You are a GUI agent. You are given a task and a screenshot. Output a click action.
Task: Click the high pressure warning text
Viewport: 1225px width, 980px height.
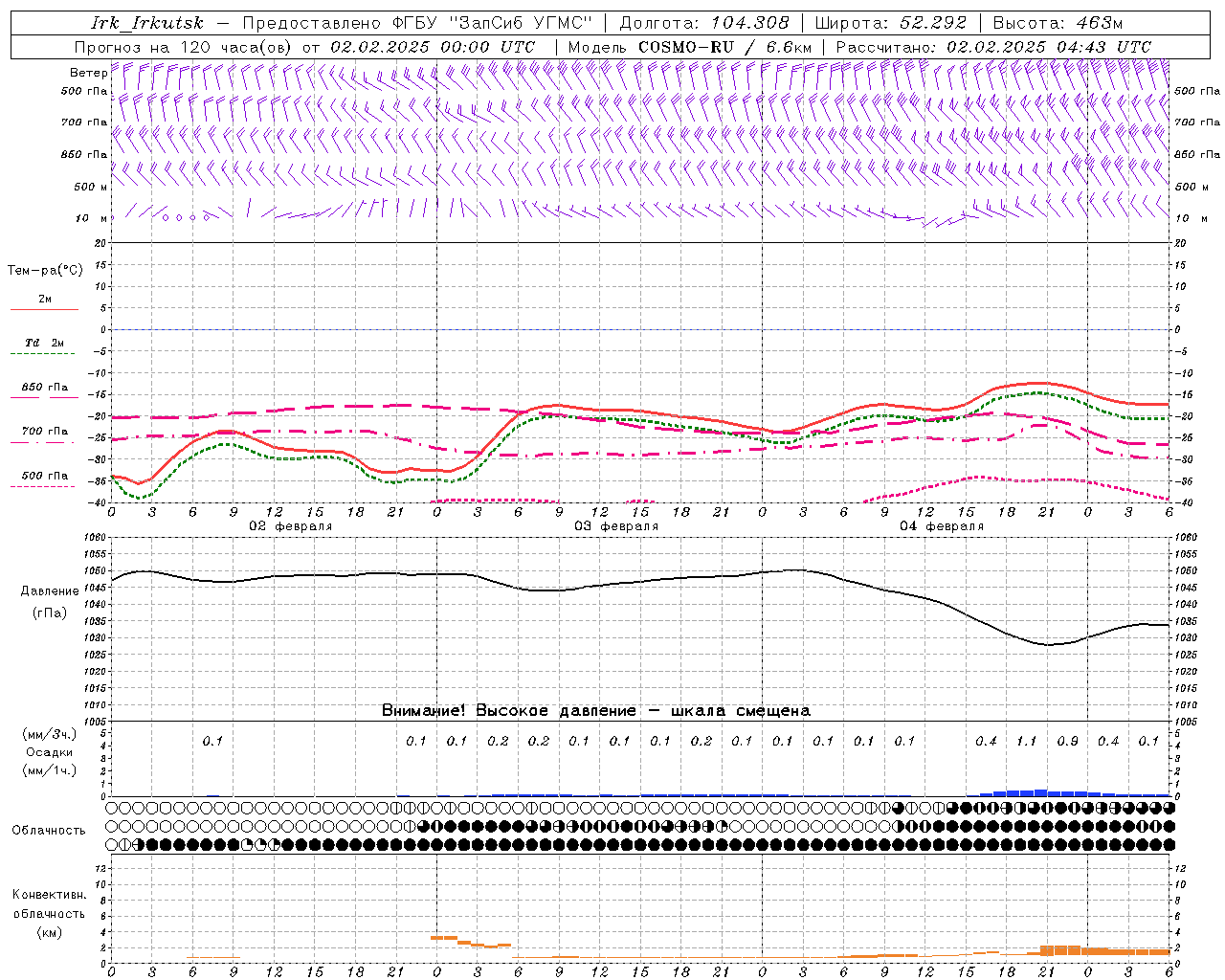click(x=595, y=710)
